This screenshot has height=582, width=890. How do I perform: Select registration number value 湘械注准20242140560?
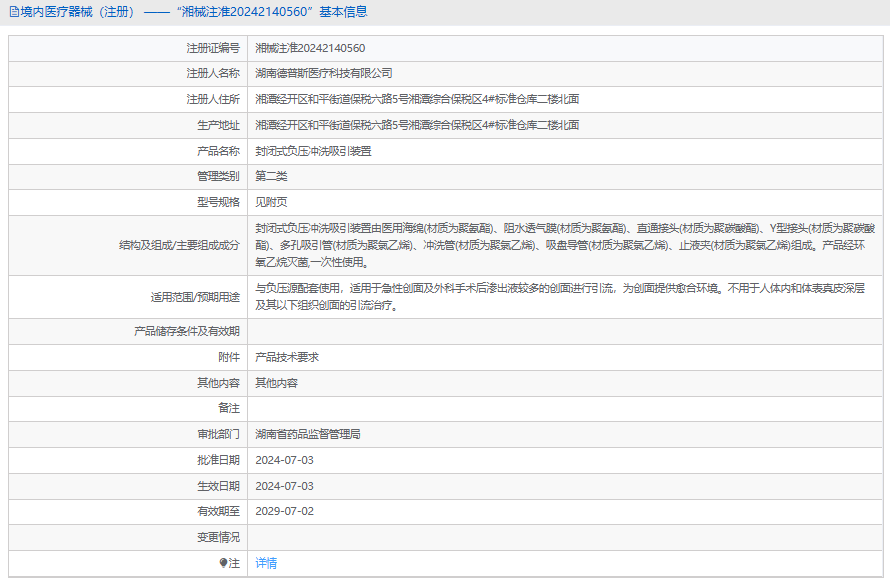[310, 48]
